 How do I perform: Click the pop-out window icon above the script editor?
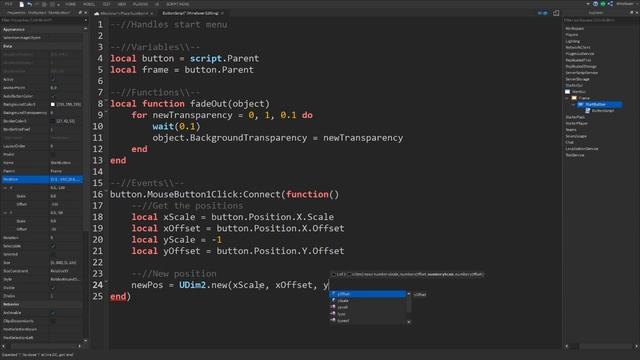pyautogui.click(x=556, y=13)
